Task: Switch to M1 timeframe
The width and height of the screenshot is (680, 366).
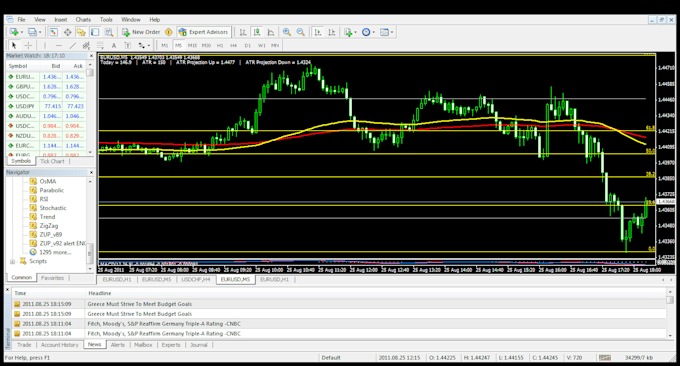Action: 165,45
